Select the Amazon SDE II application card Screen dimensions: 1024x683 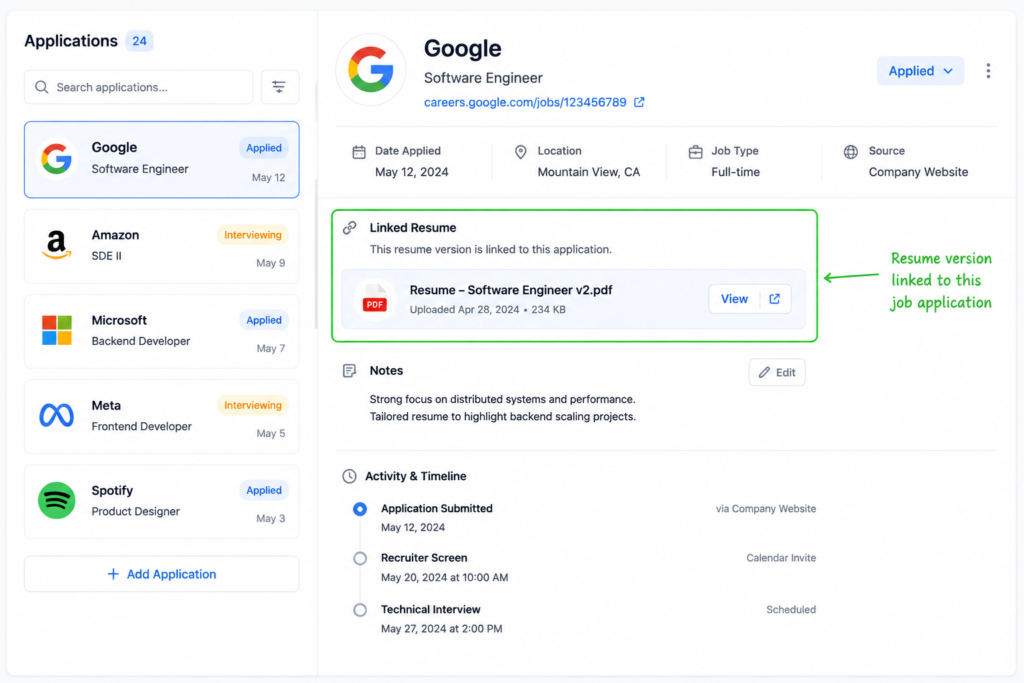click(x=162, y=246)
